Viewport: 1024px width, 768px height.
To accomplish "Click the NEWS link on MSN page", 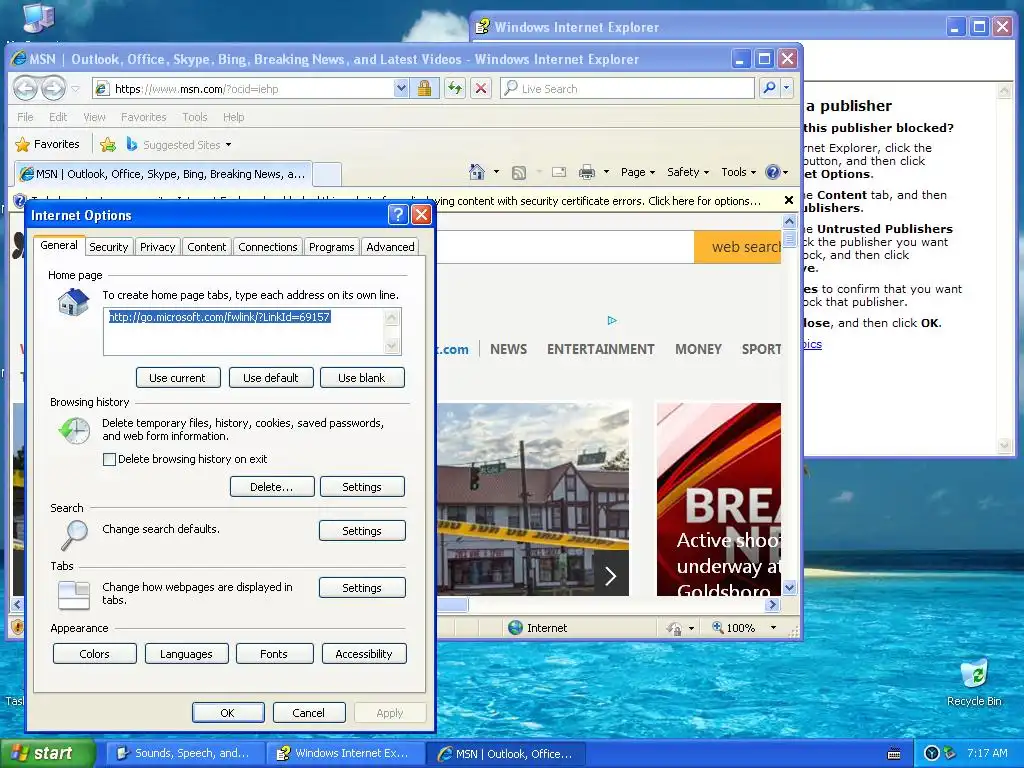I will (x=508, y=349).
